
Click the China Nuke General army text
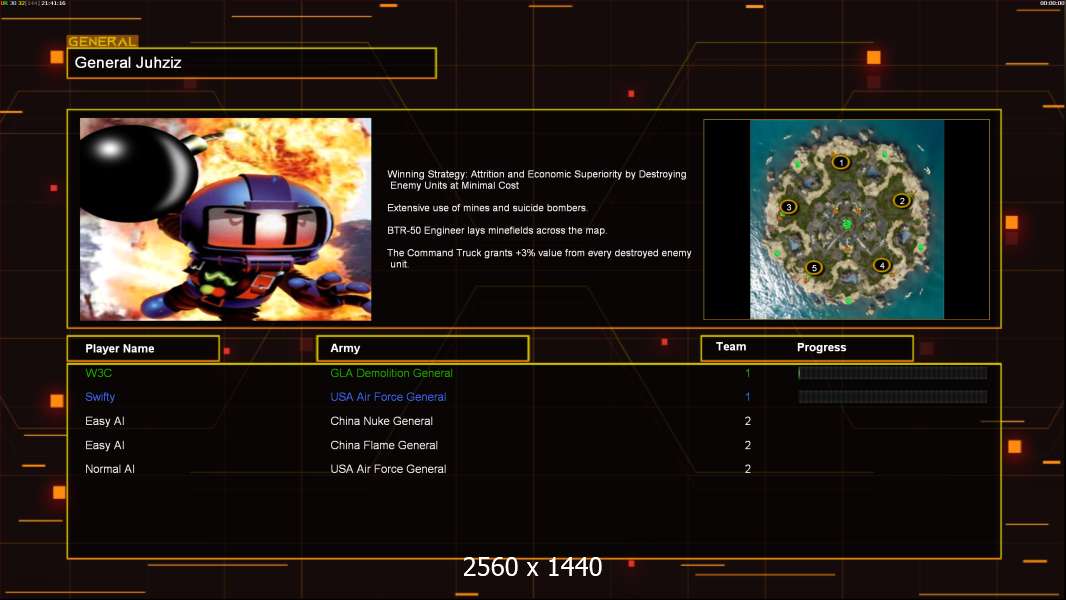[381, 421]
